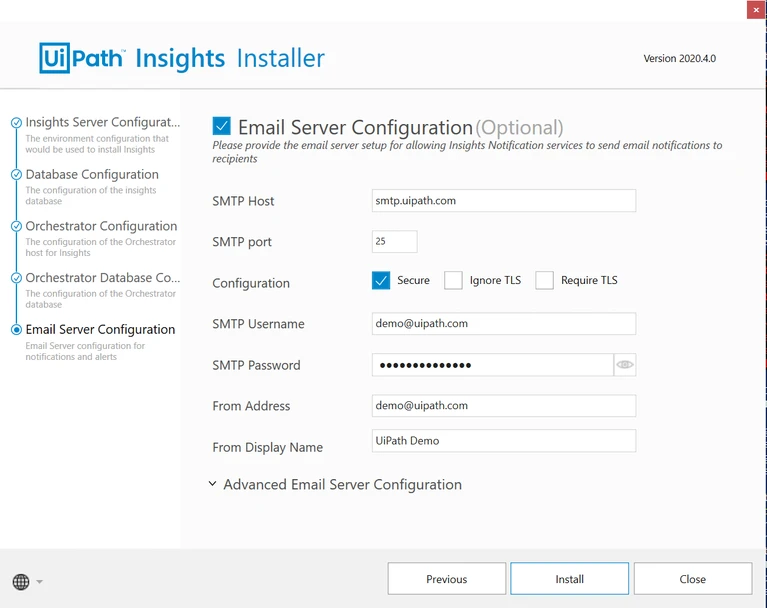Viewport: 767px width, 608px height.
Task: Reveal password with the eye icon
Action: pos(625,364)
